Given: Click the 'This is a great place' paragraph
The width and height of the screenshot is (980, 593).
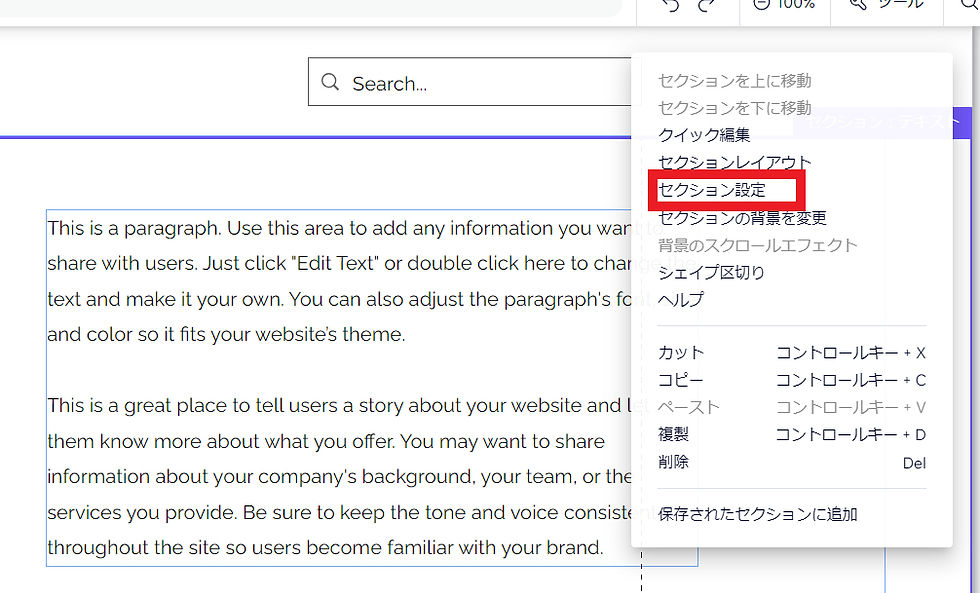Looking at the screenshot, I should click(x=339, y=476).
